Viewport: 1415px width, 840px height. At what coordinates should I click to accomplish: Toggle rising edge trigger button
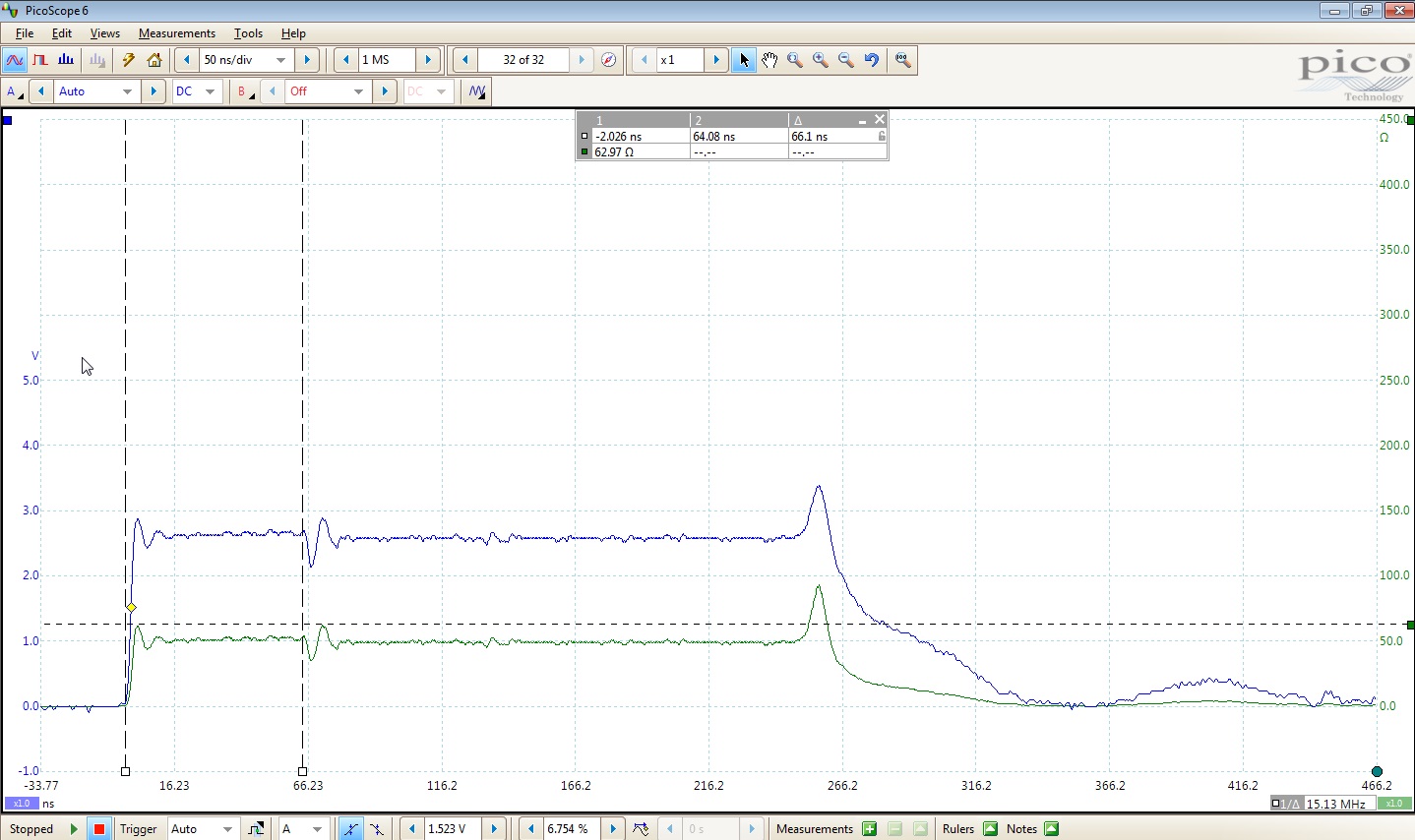coord(350,829)
